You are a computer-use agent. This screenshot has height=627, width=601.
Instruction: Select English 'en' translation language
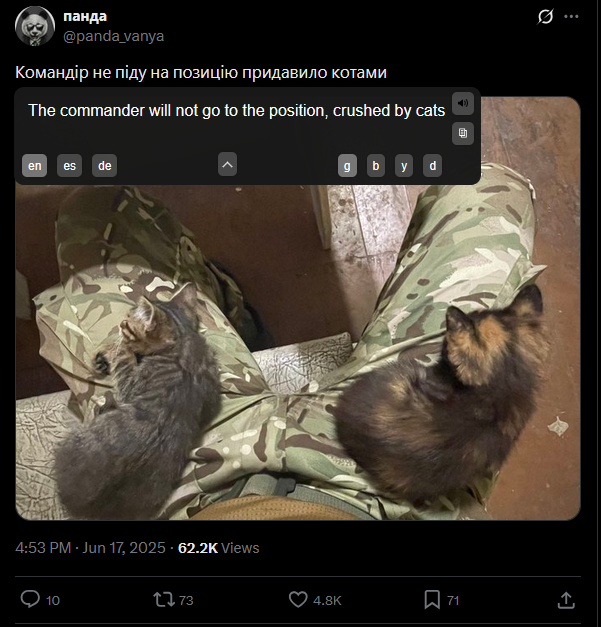tap(34, 166)
